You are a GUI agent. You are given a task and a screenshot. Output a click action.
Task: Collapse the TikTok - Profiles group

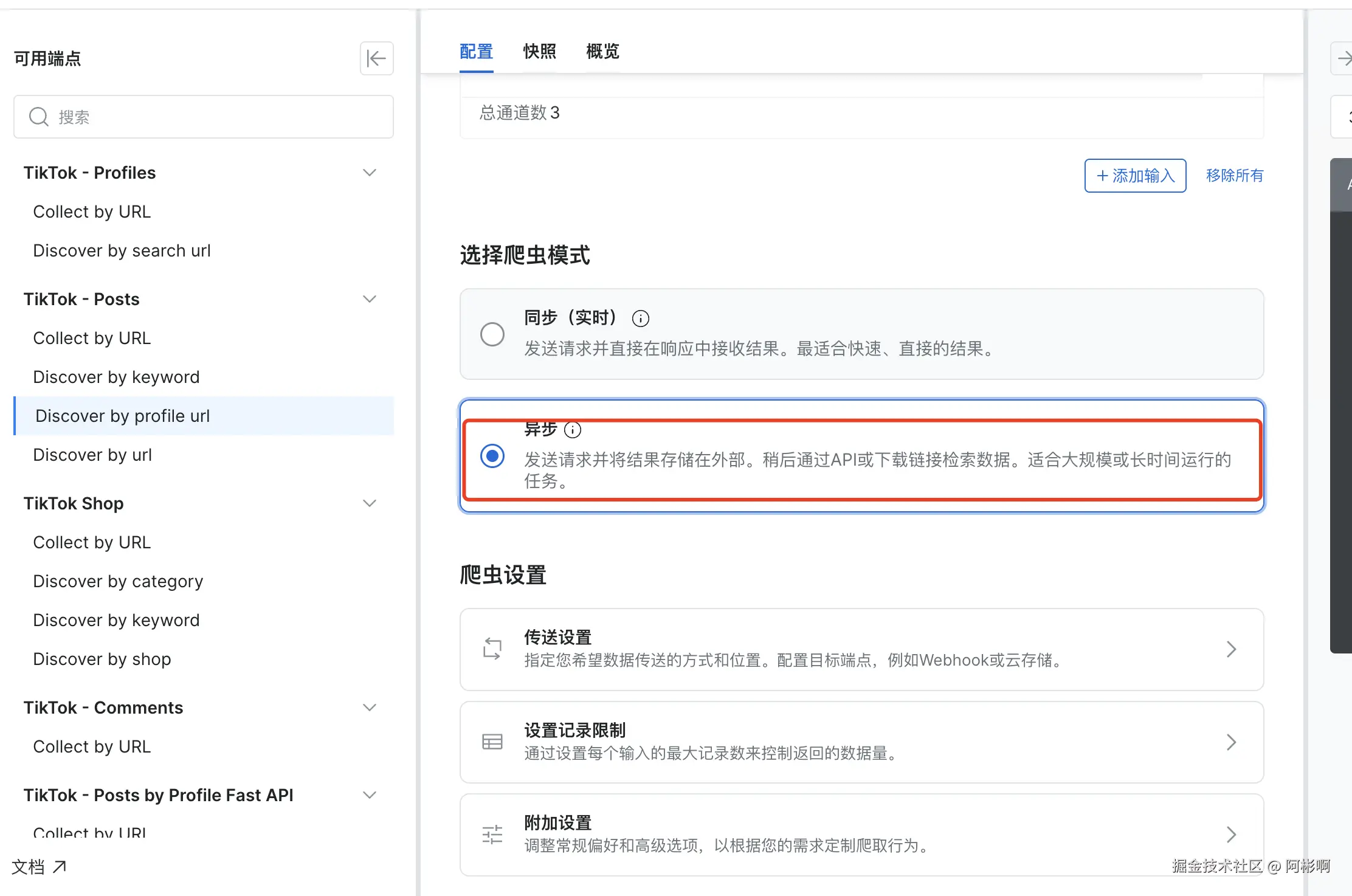(x=369, y=173)
